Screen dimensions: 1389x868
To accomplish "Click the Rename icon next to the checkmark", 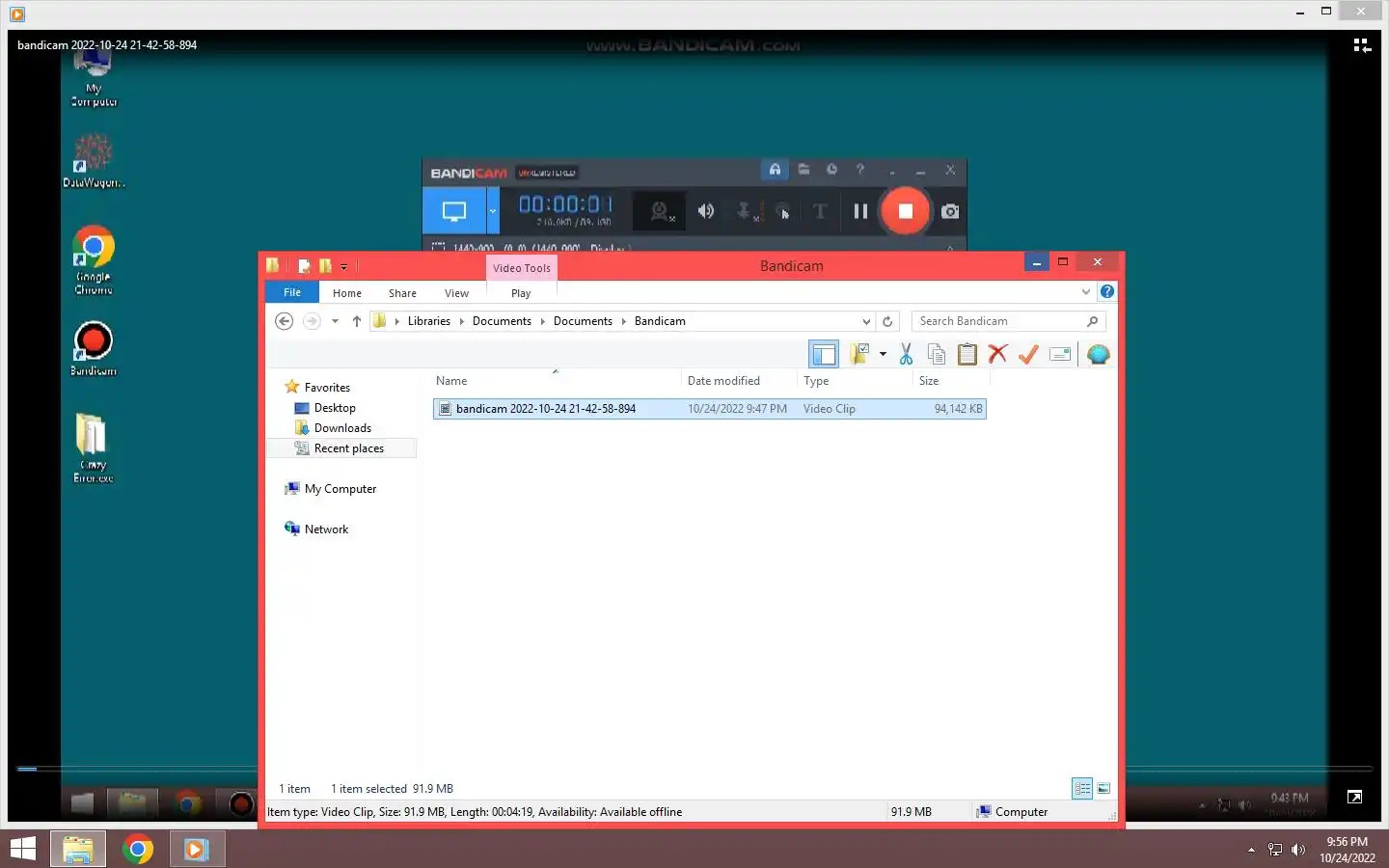I will pyautogui.click(x=1060, y=354).
